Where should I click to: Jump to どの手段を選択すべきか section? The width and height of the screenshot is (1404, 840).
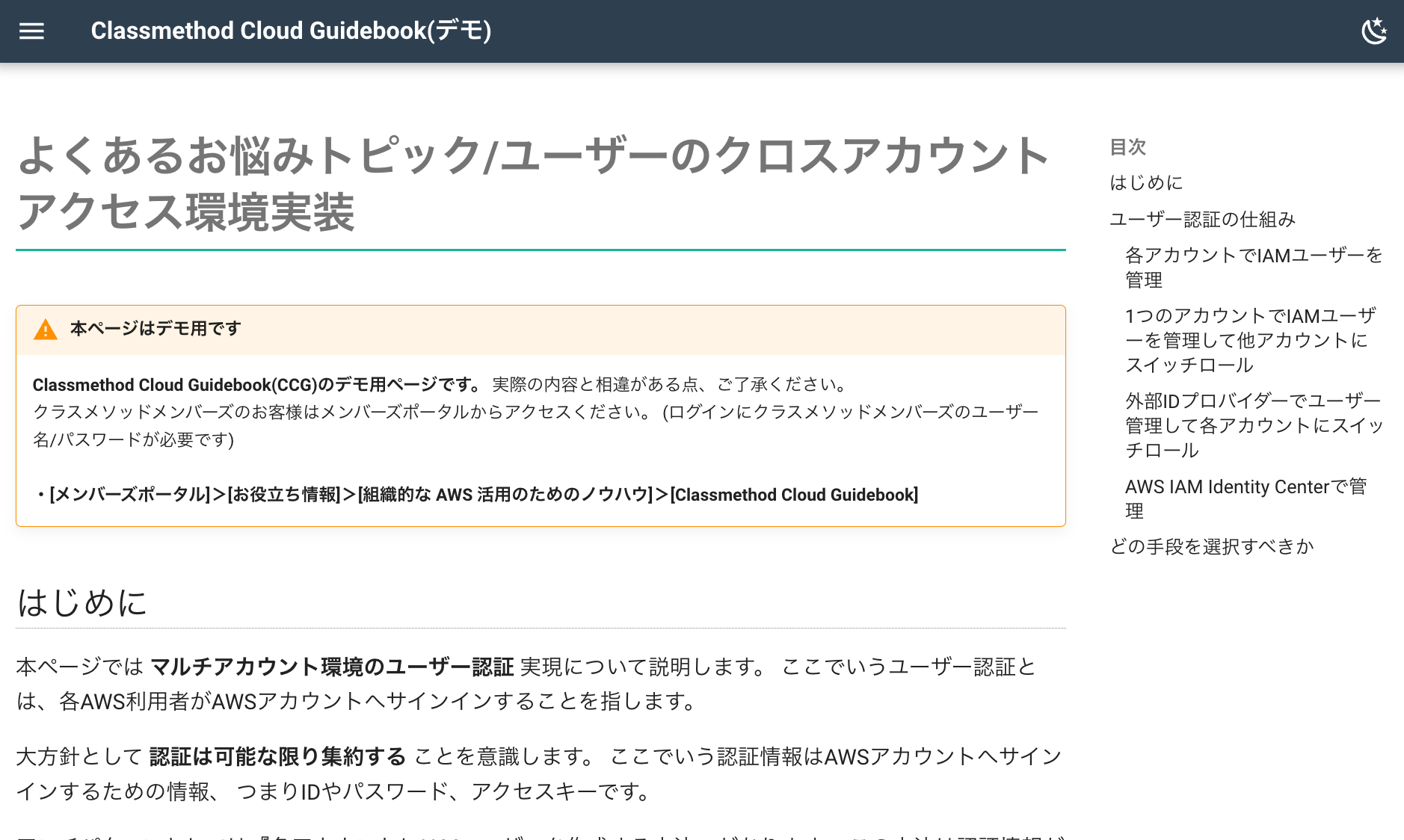(1211, 546)
